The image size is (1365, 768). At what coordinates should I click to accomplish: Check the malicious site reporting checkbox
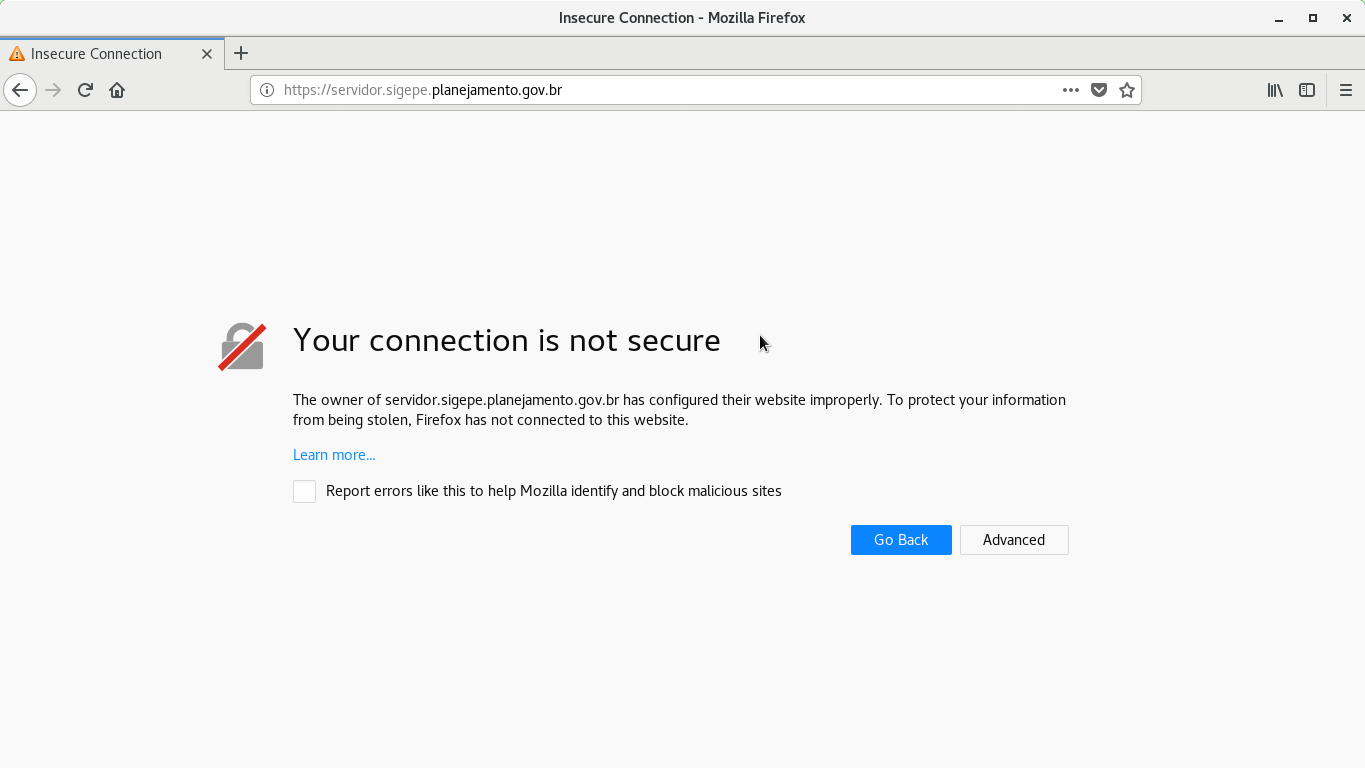click(x=304, y=491)
